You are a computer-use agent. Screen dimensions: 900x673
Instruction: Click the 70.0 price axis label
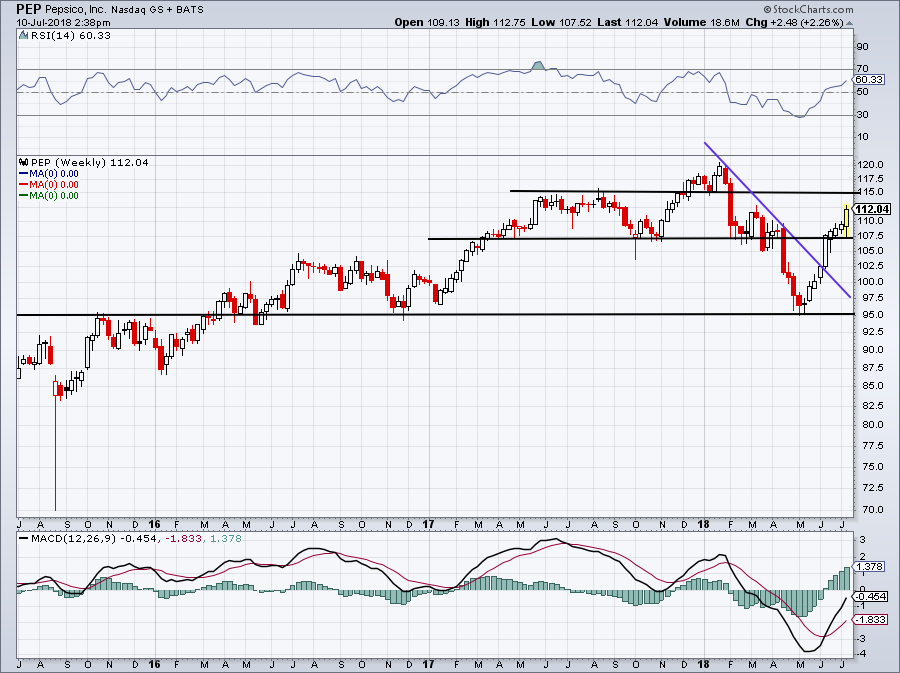click(x=871, y=509)
